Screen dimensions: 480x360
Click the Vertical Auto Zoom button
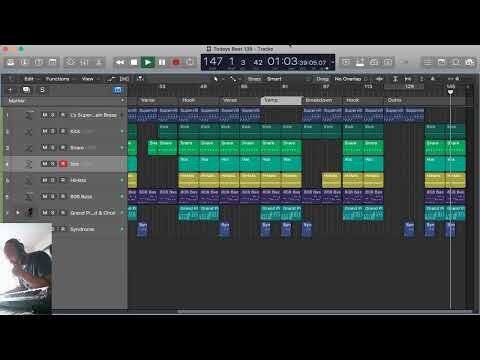point(395,79)
